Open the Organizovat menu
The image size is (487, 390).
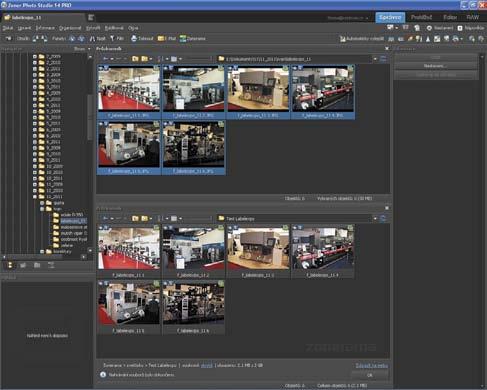click(x=70, y=28)
